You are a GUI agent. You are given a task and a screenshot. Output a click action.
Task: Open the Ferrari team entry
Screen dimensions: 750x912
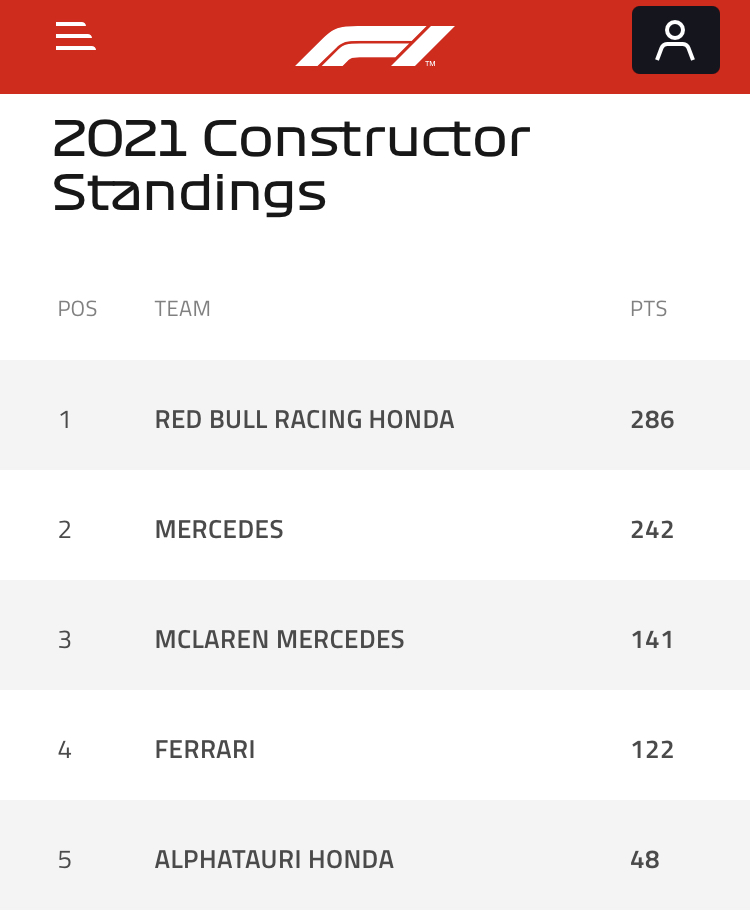375,745
